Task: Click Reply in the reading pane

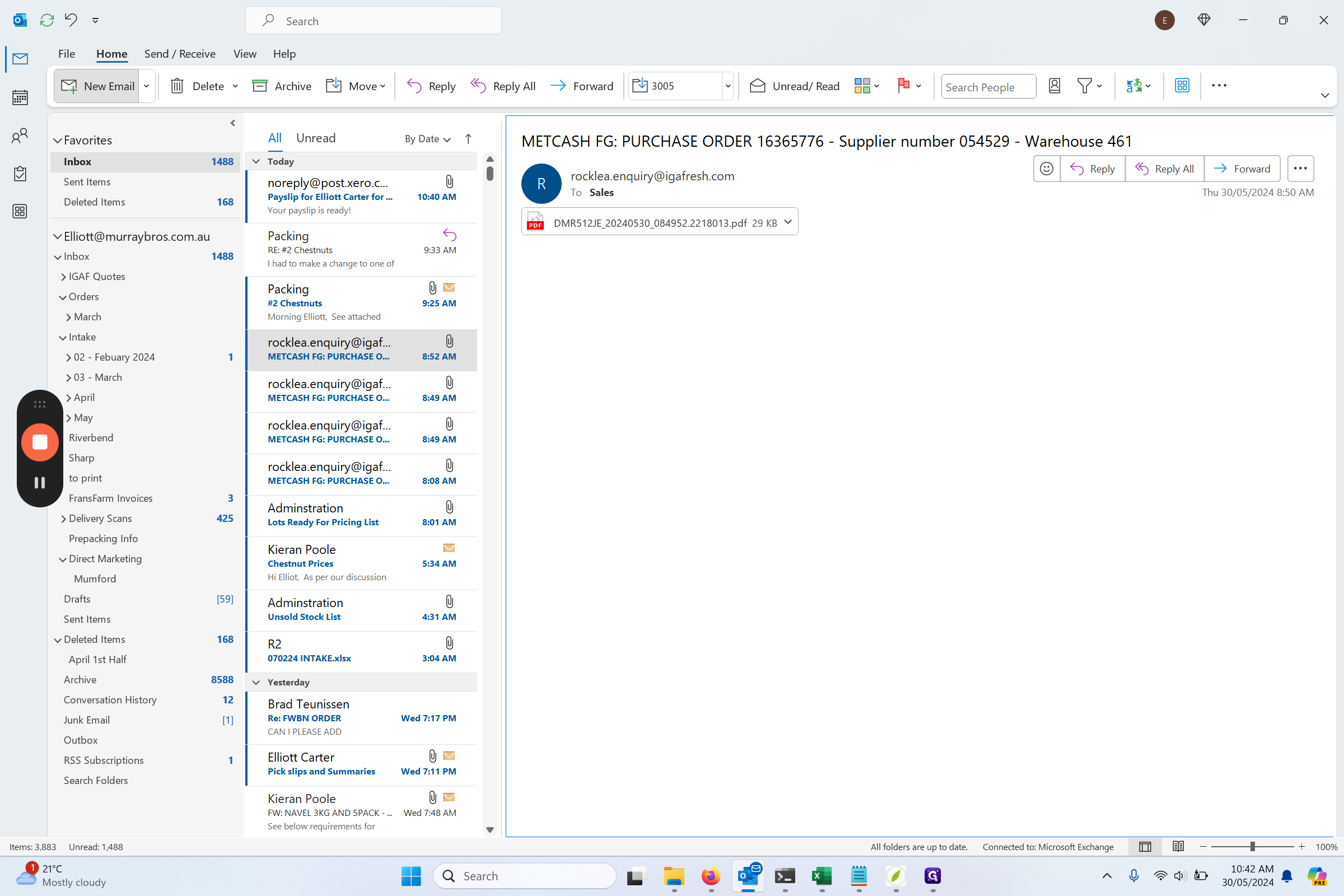Action: tap(1093, 169)
